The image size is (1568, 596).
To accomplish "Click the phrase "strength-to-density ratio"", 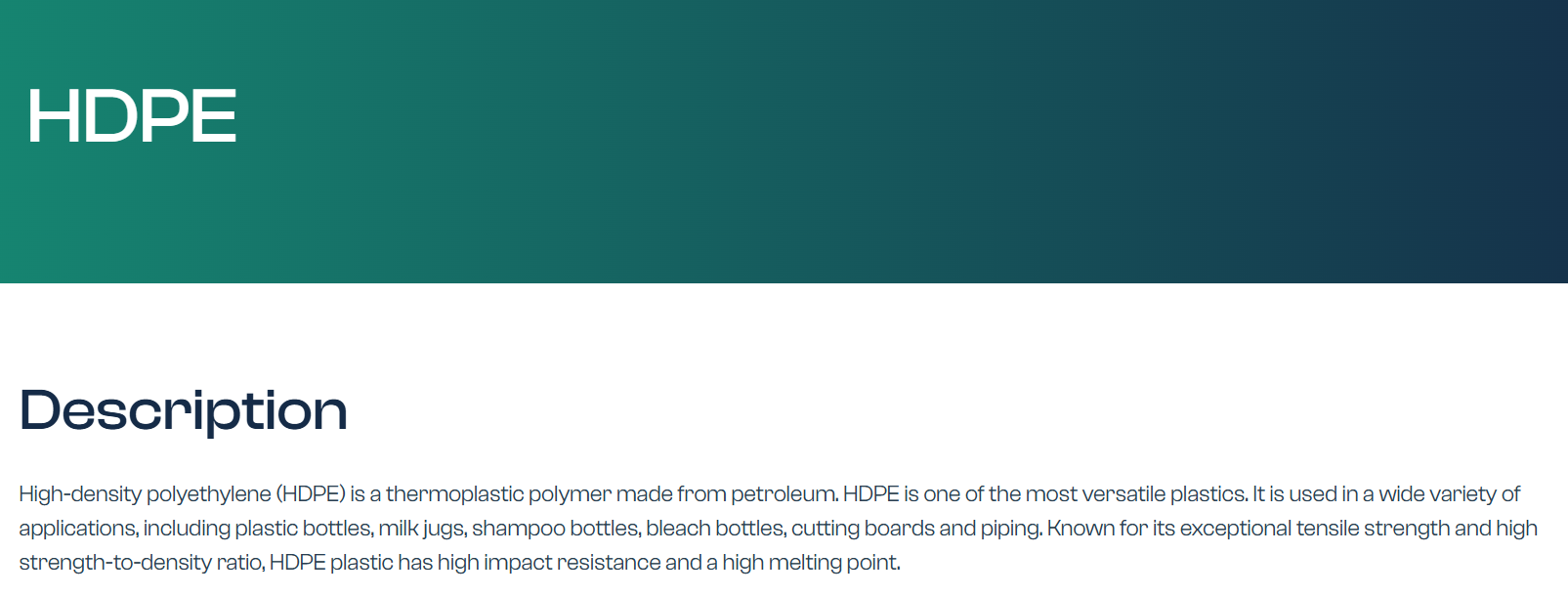I will pos(141,563).
